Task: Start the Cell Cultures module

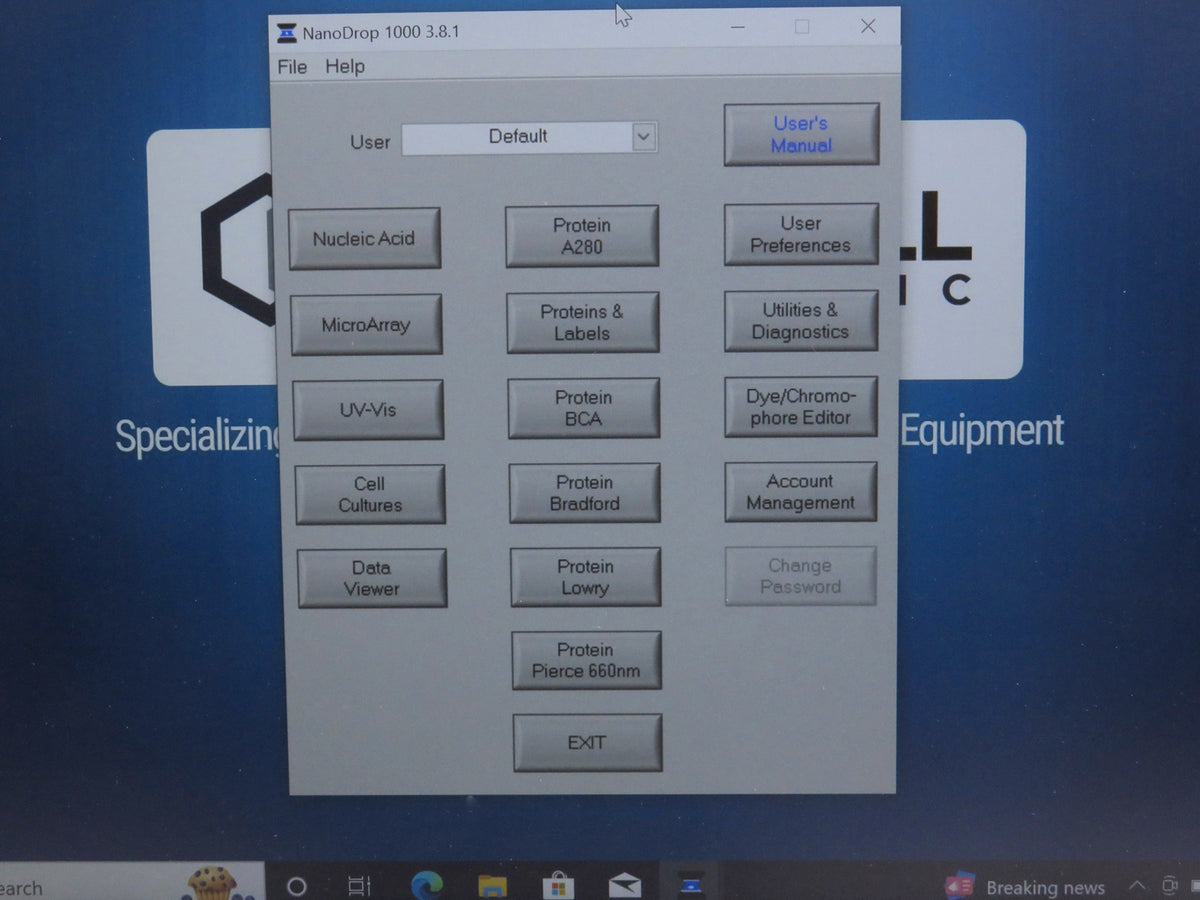Action: (370, 494)
